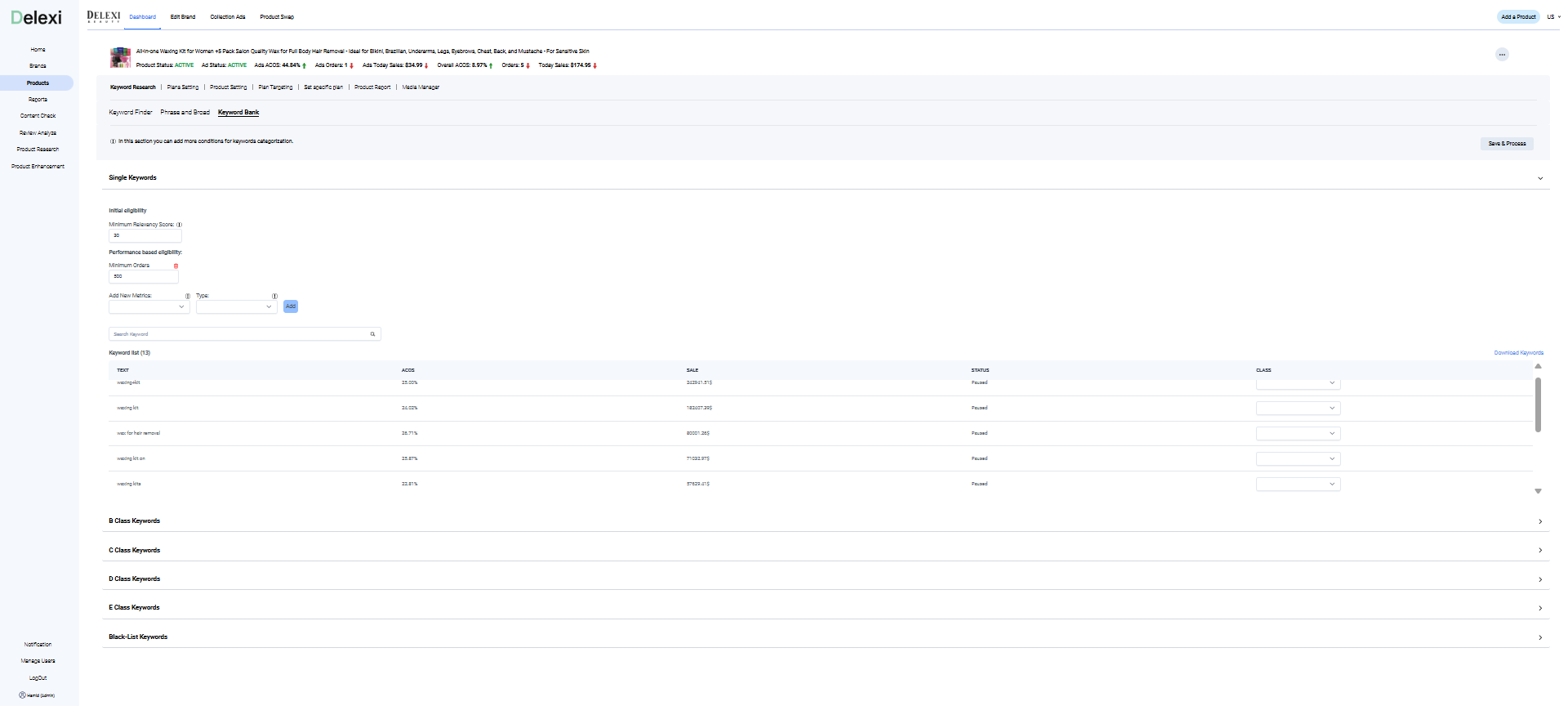This screenshot has height=706, width=1568.
Task: Click info icon next to Add New Metrics
Action: (188, 296)
